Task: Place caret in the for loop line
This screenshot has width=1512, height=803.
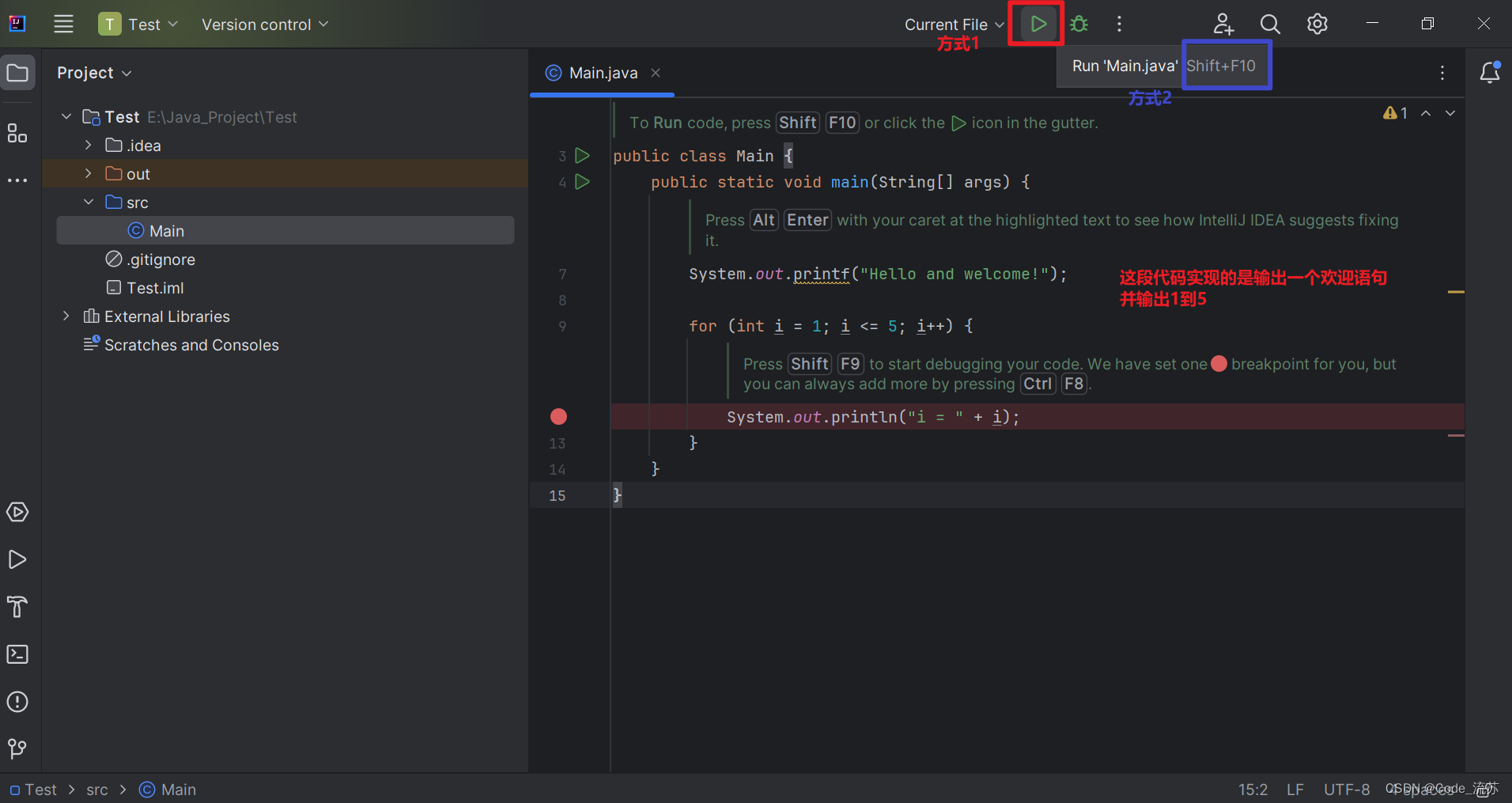Action: 831,326
